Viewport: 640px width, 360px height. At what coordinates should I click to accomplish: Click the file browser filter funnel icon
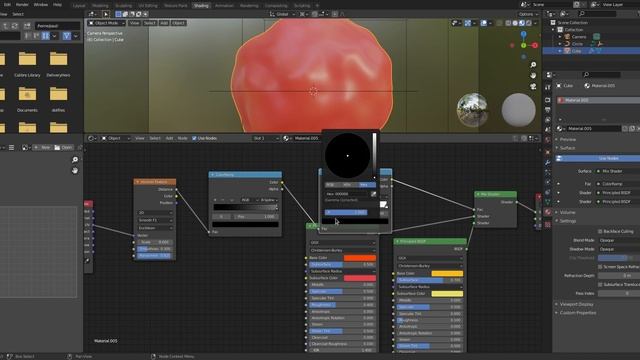tap(67, 36)
